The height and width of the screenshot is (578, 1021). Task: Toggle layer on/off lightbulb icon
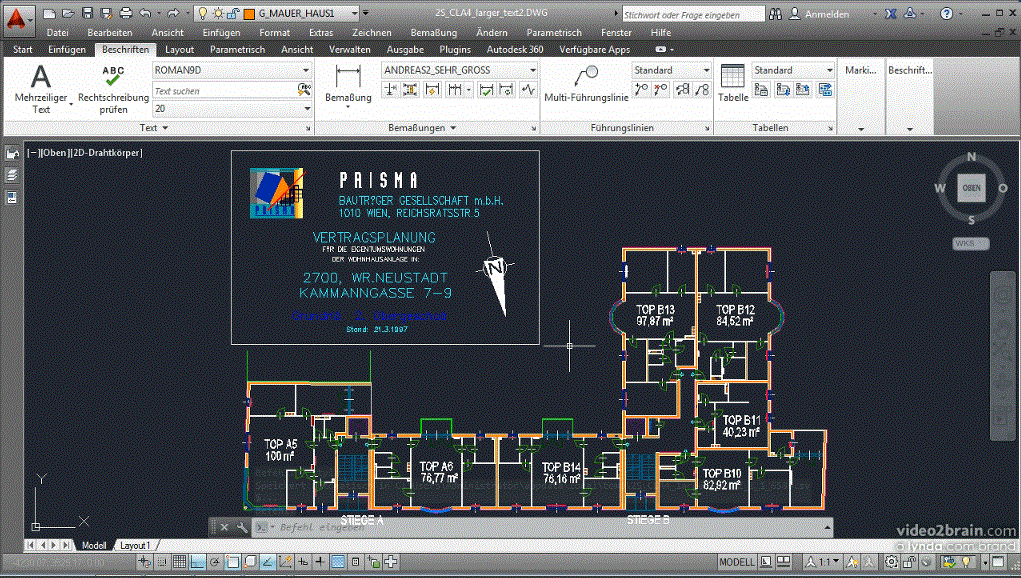(x=203, y=13)
